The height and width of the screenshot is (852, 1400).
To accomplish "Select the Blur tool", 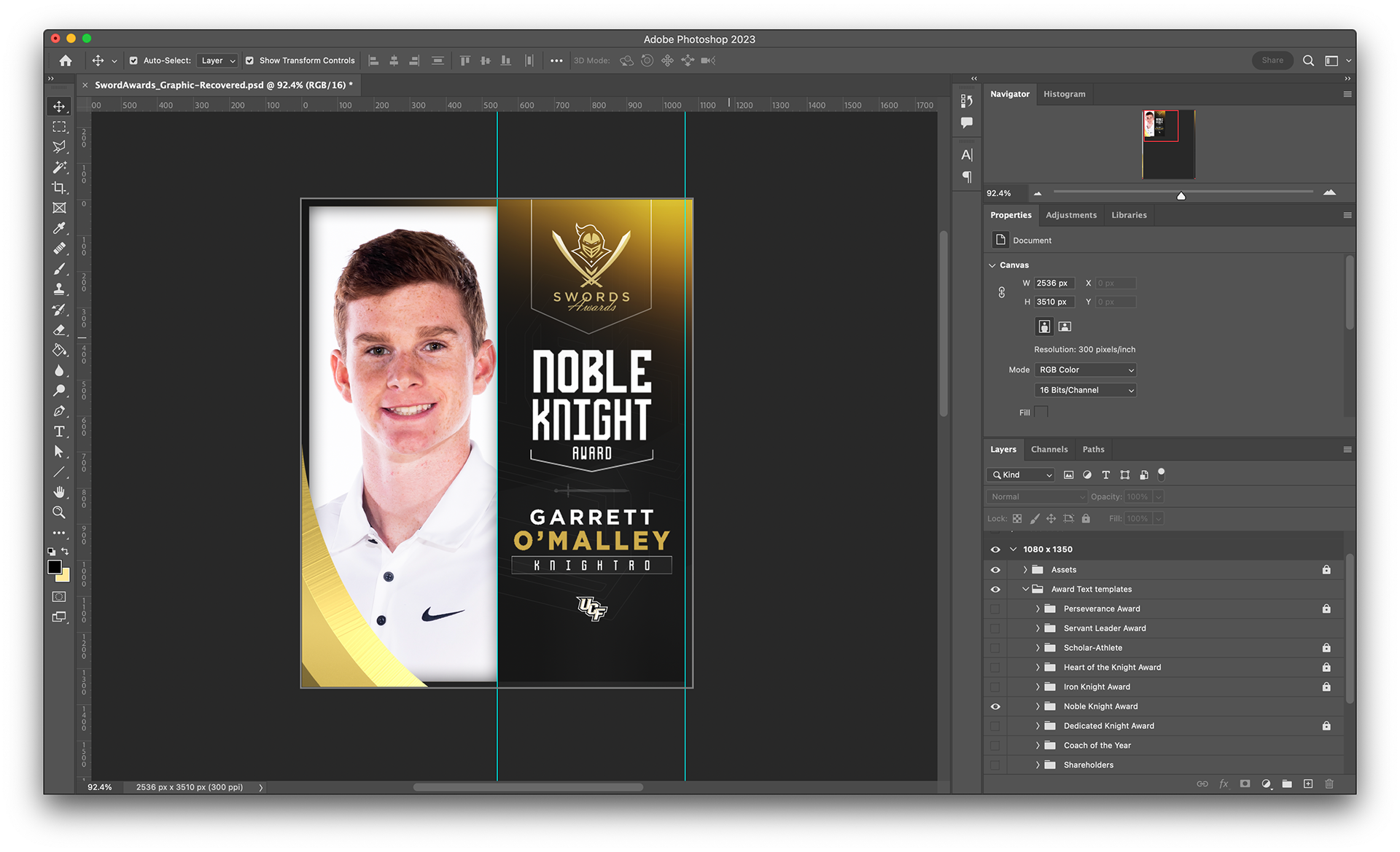I will (59, 371).
